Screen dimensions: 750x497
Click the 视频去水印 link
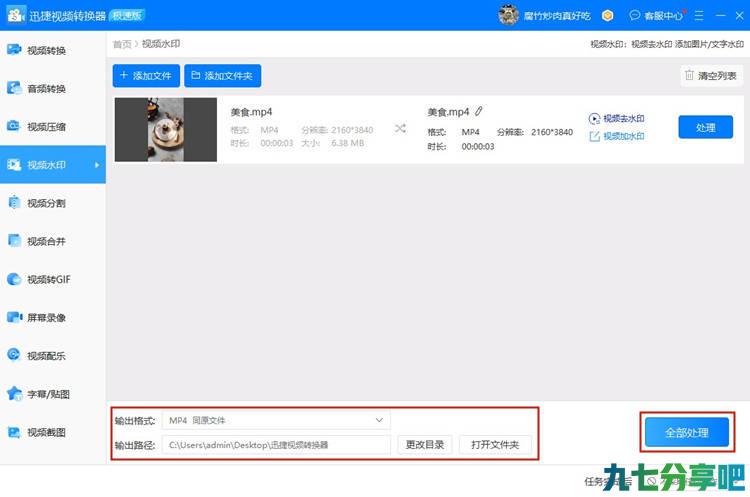[617, 118]
